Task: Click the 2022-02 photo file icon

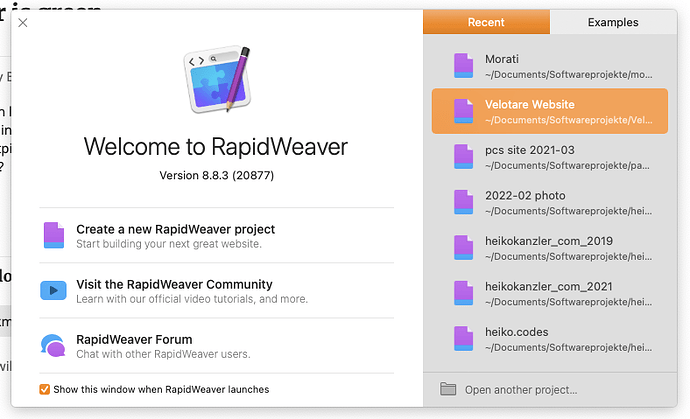Action: coord(463,202)
